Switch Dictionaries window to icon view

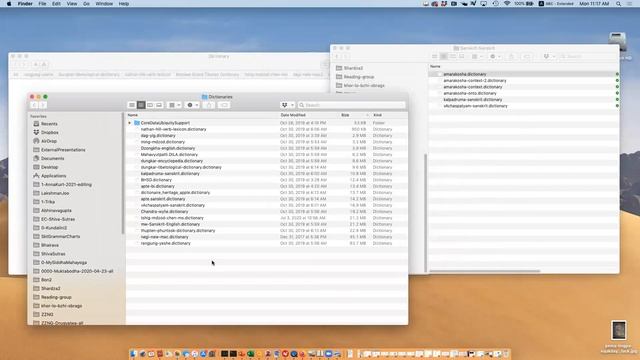132,105
